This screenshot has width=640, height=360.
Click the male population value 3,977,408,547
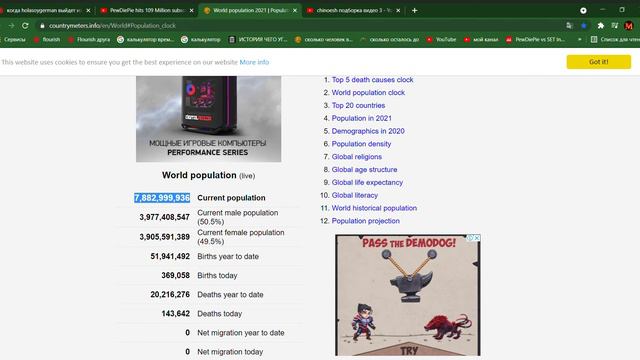(164, 217)
